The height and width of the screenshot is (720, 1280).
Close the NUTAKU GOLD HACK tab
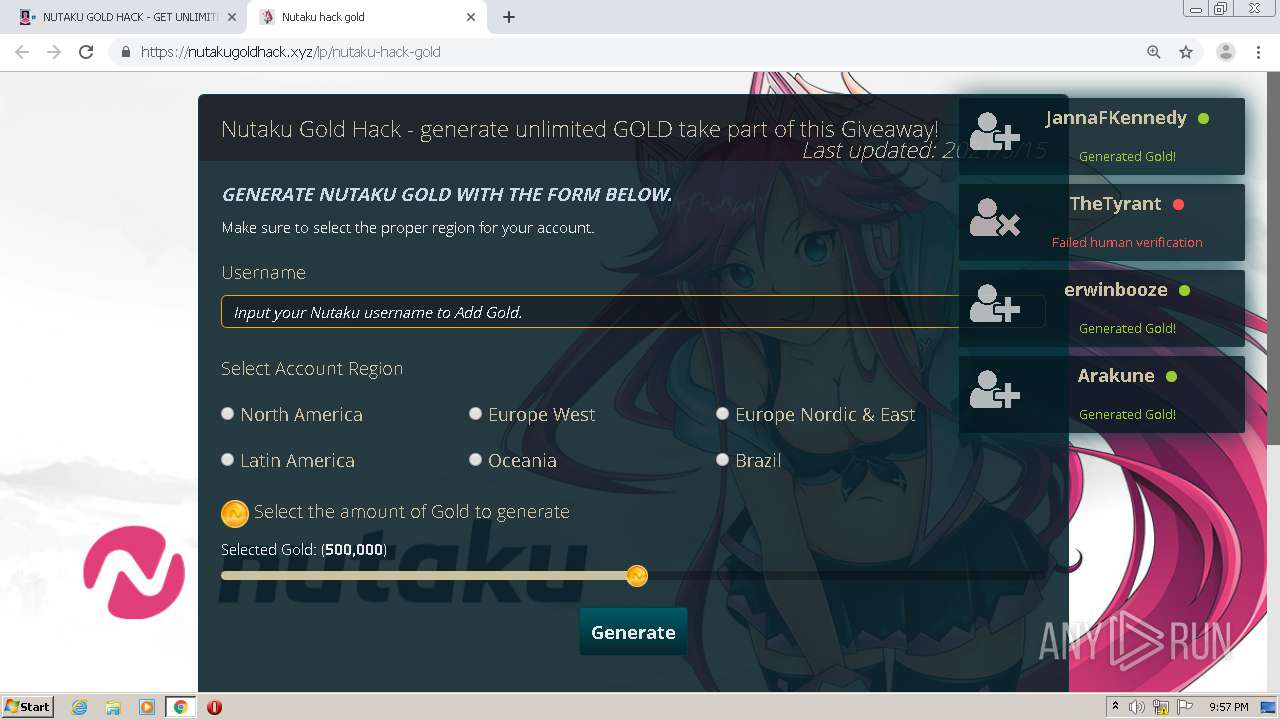[232, 17]
